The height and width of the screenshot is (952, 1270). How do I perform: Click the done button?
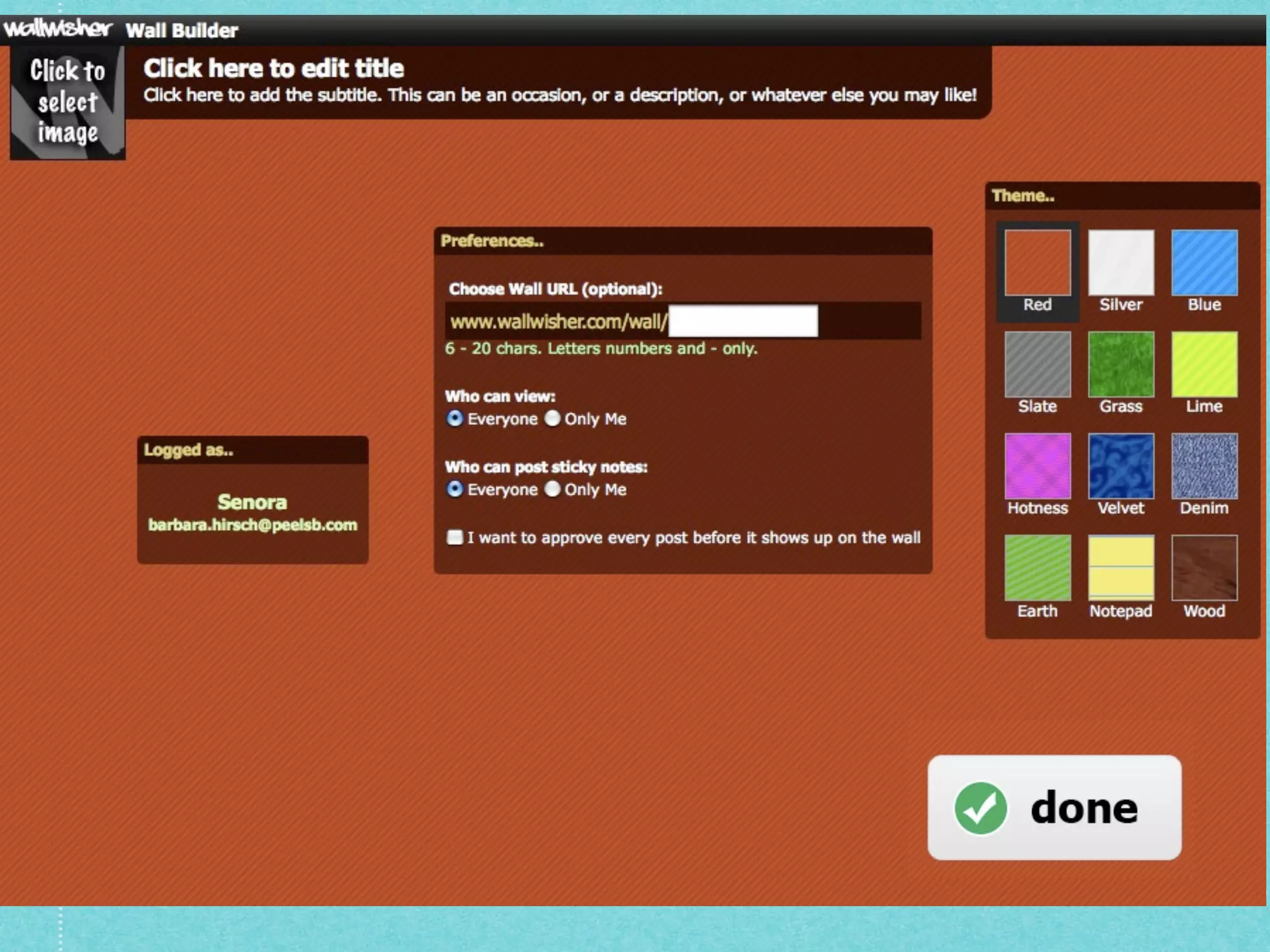pyautogui.click(x=1054, y=808)
